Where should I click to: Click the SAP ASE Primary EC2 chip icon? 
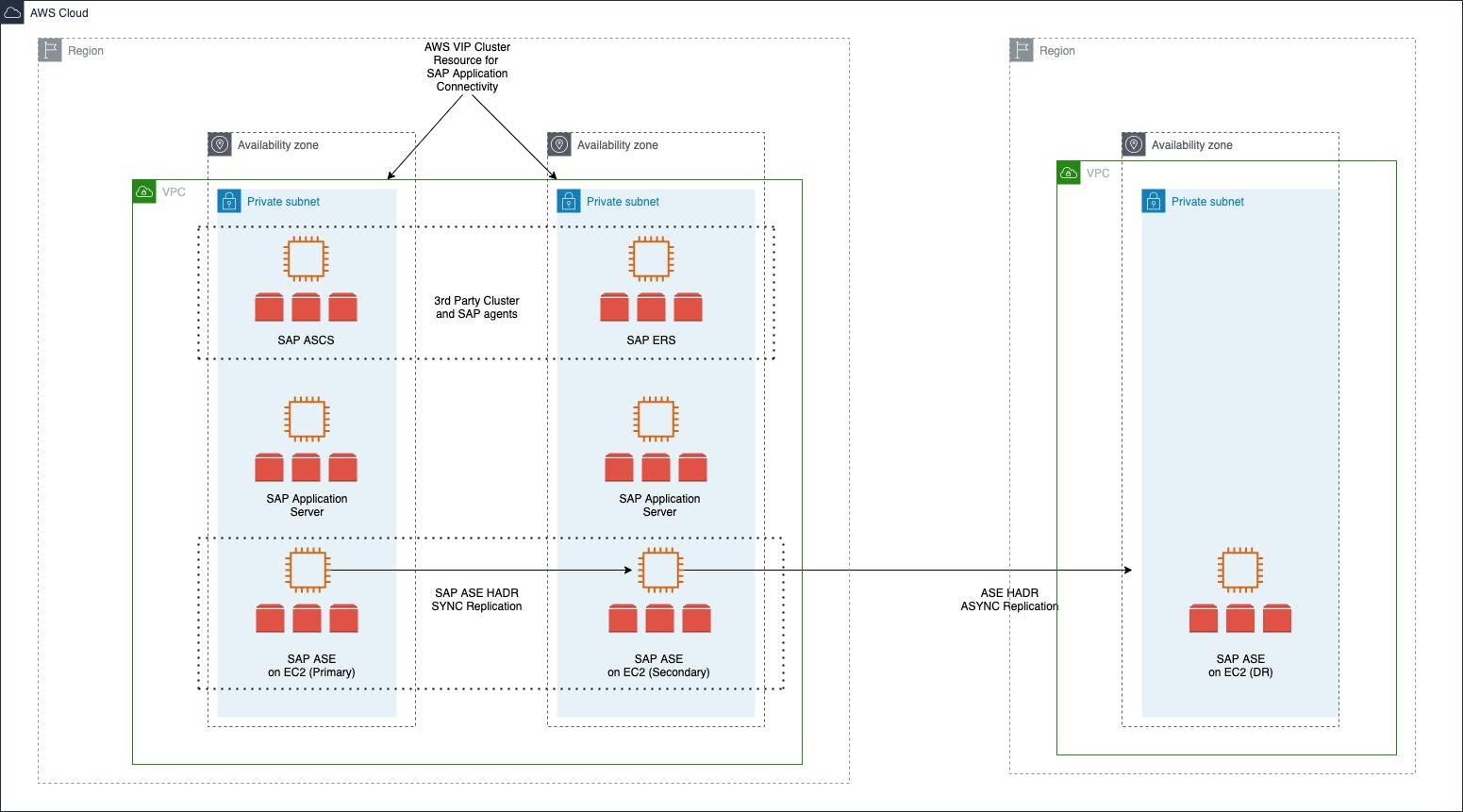pyautogui.click(x=307, y=570)
